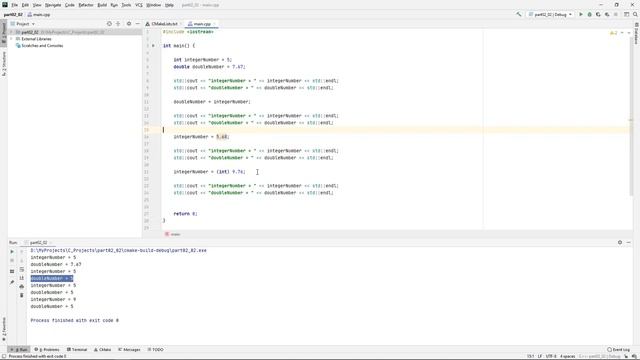This screenshot has height=360, width=640.
Task: Open the Build menu
Action: click(x=102, y=5)
